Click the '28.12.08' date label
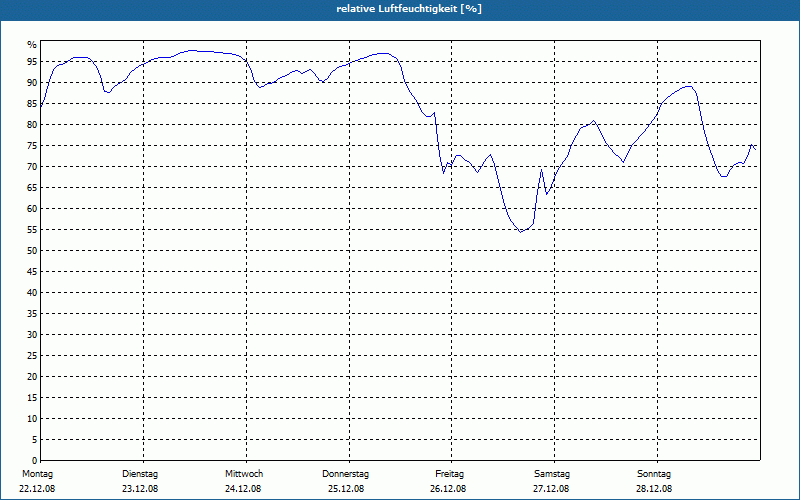This screenshot has height=500, width=800. coord(654,489)
